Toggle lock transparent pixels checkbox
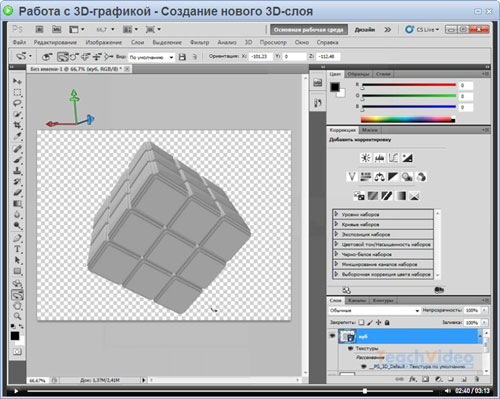500x399 pixels. pyautogui.click(x=361, y=322)
